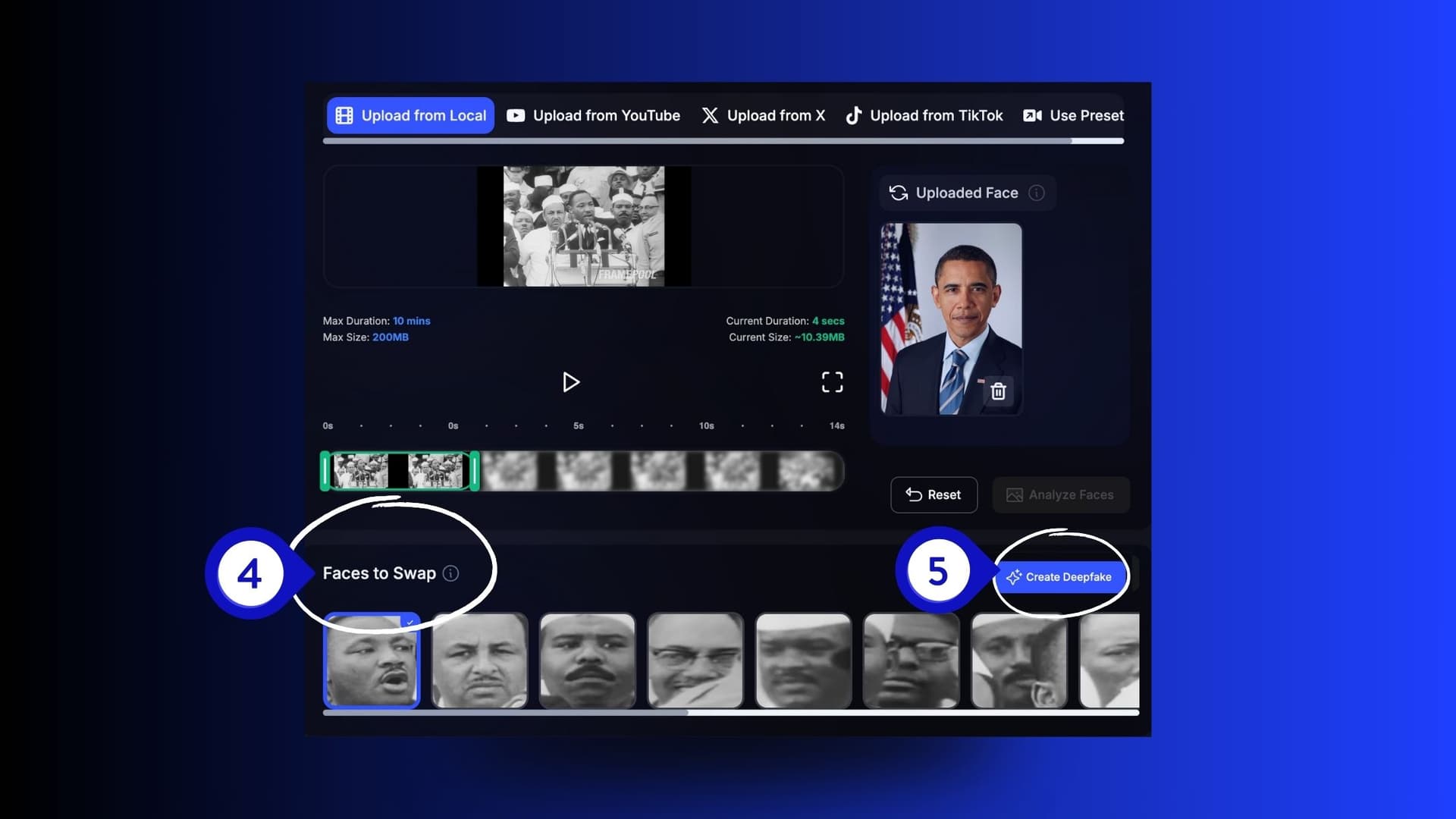Click the left green trim handle

pyautogui.click(x=325, y=471)
